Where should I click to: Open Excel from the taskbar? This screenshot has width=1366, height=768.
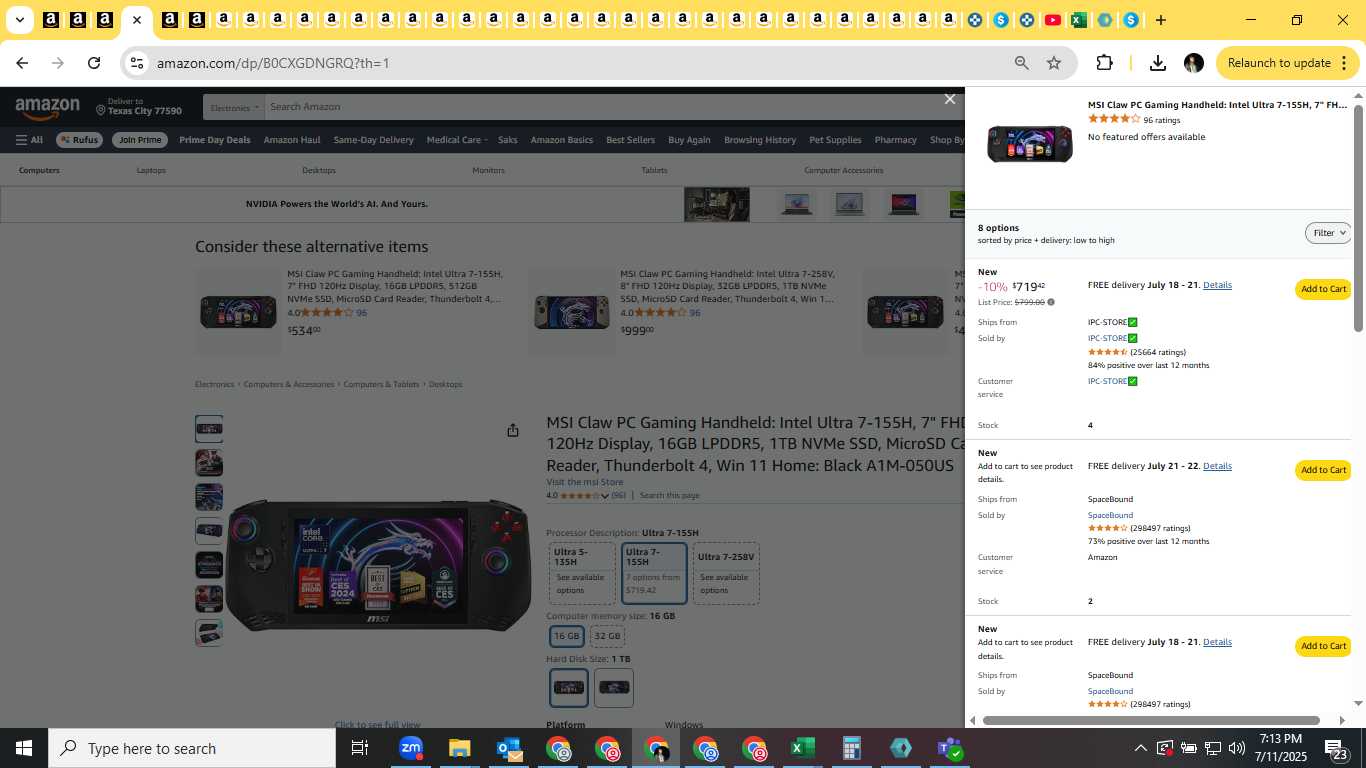pyautogui.click(x=802, y=748)
